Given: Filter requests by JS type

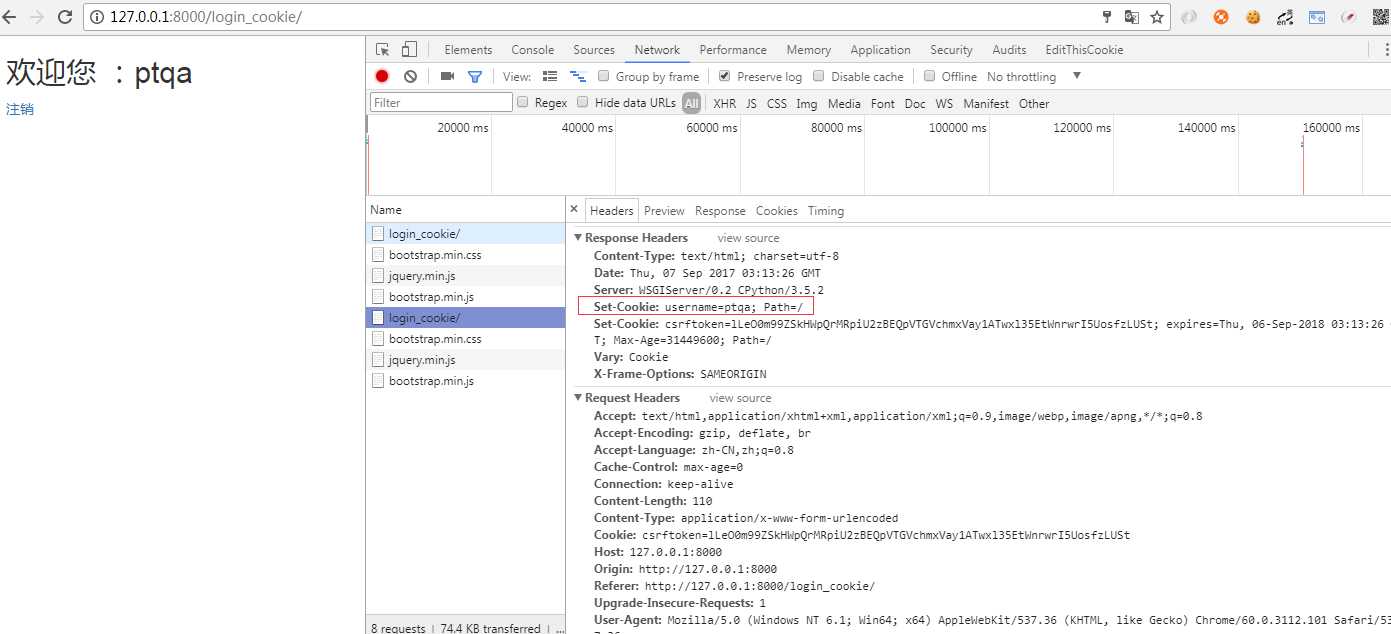Looking at the screenshot, I should [751, 103].
